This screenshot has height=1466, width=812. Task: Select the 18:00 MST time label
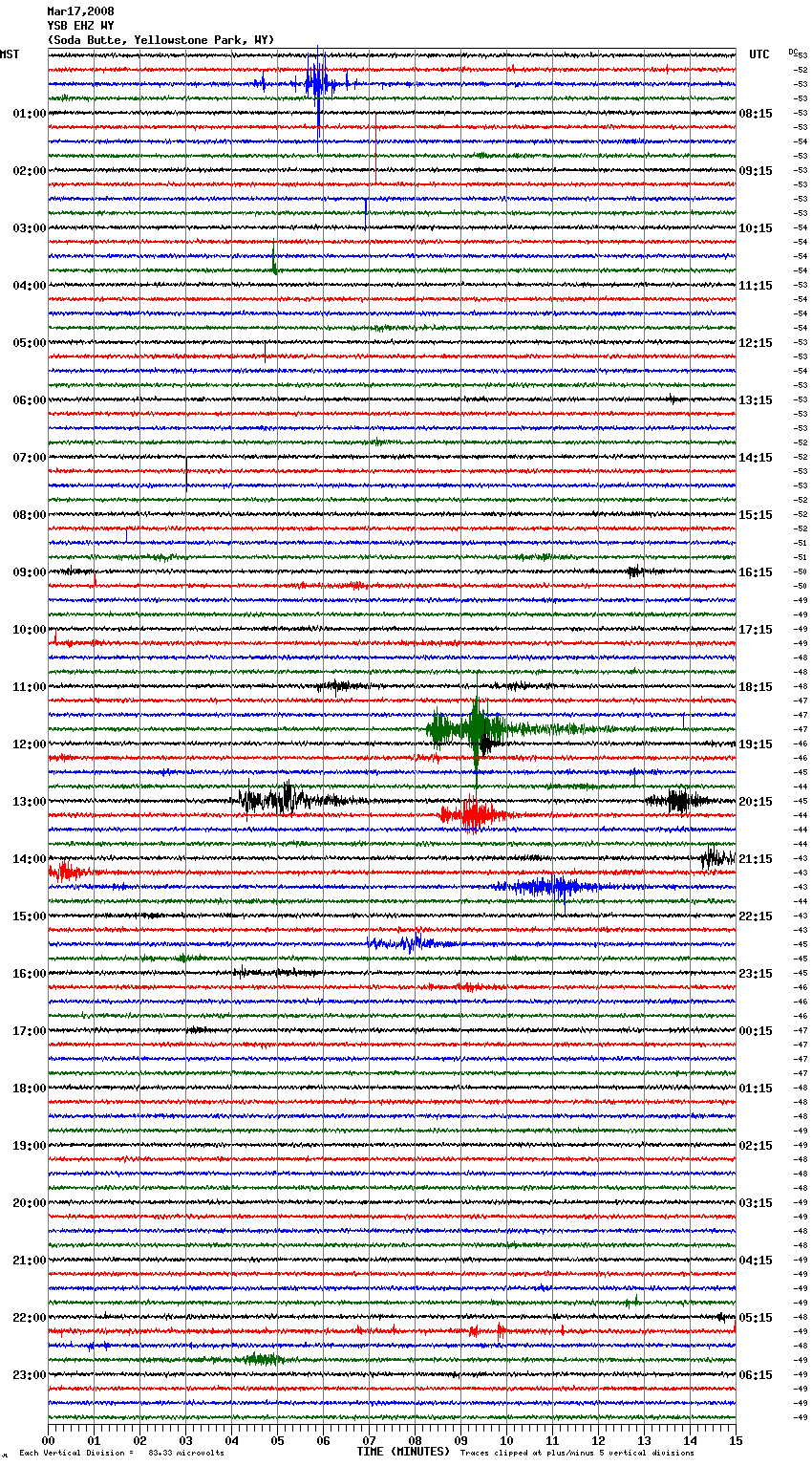[x=30, y=1089]
